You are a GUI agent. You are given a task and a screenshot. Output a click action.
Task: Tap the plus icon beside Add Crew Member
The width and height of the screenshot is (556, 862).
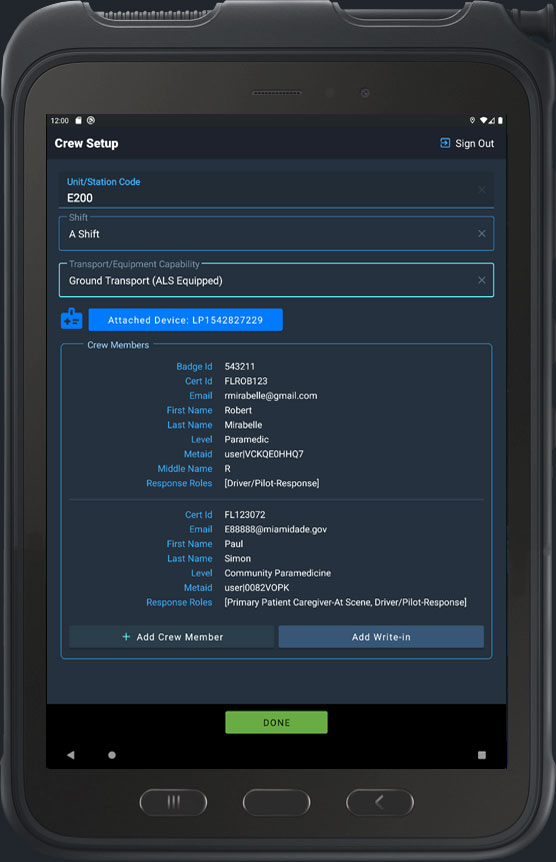126,637
